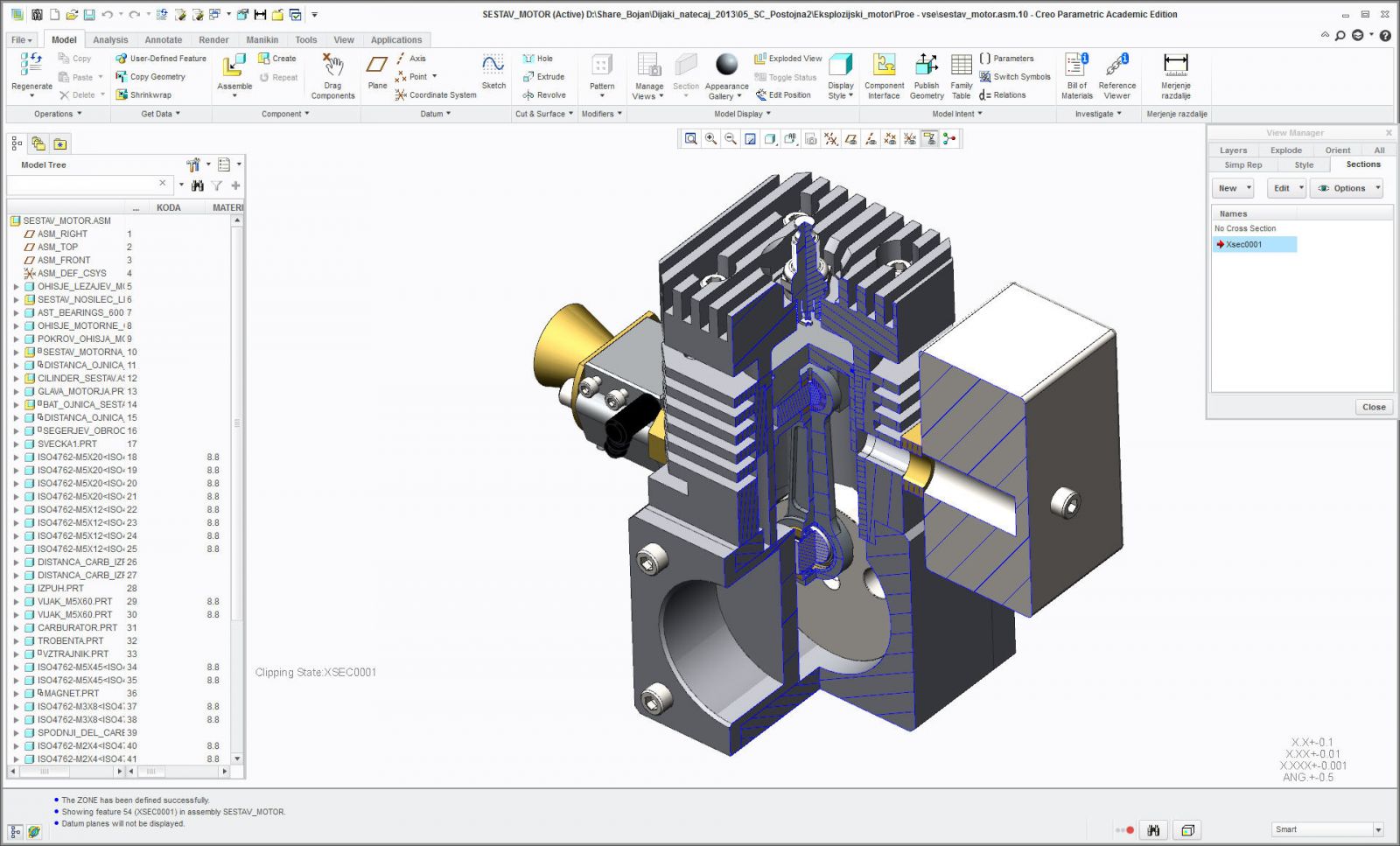Click the Reference Viewer icon
The image size is (1400, 846).
coord(1116,68)
